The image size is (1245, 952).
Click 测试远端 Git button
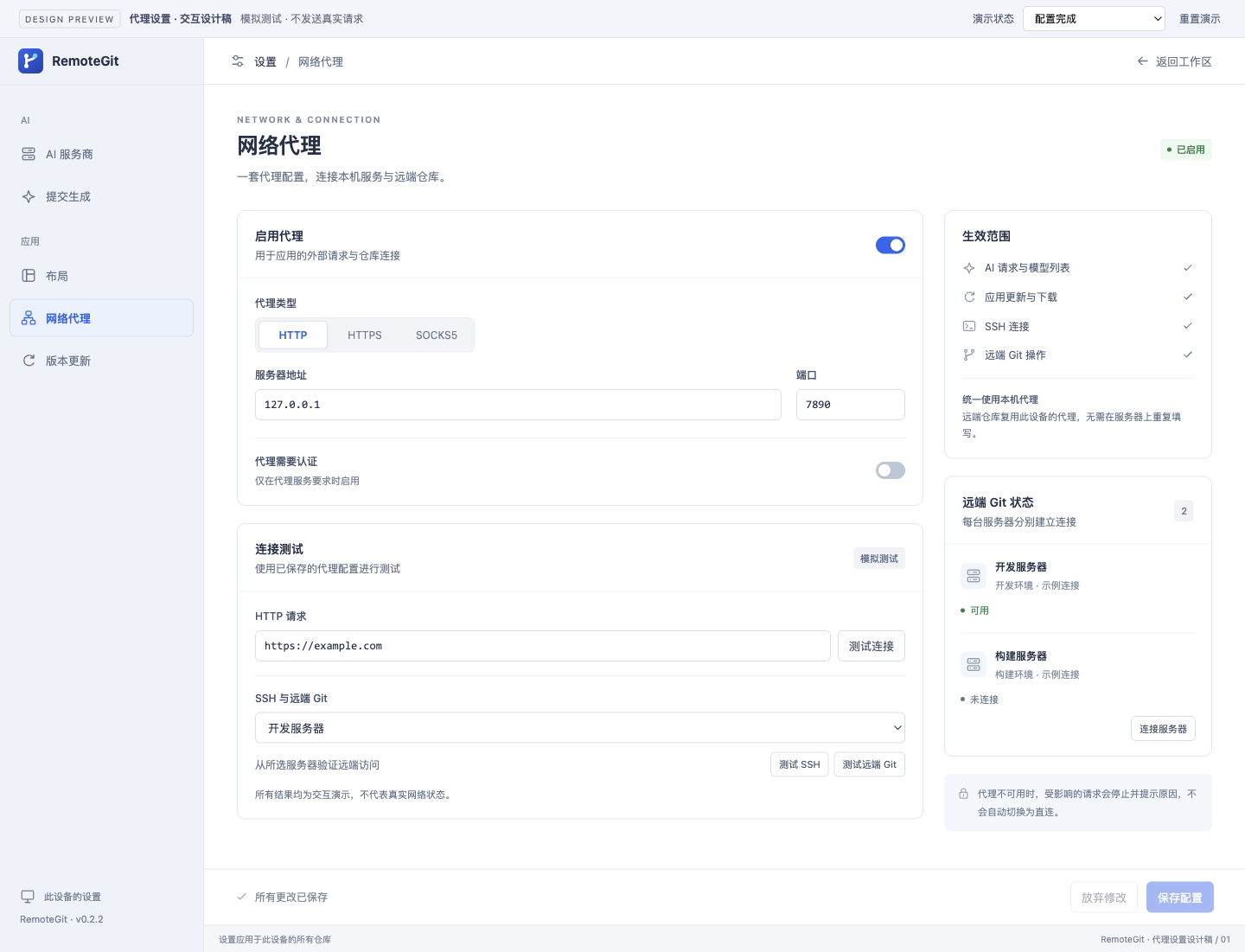pyautogui.click(x=870, y=764)
